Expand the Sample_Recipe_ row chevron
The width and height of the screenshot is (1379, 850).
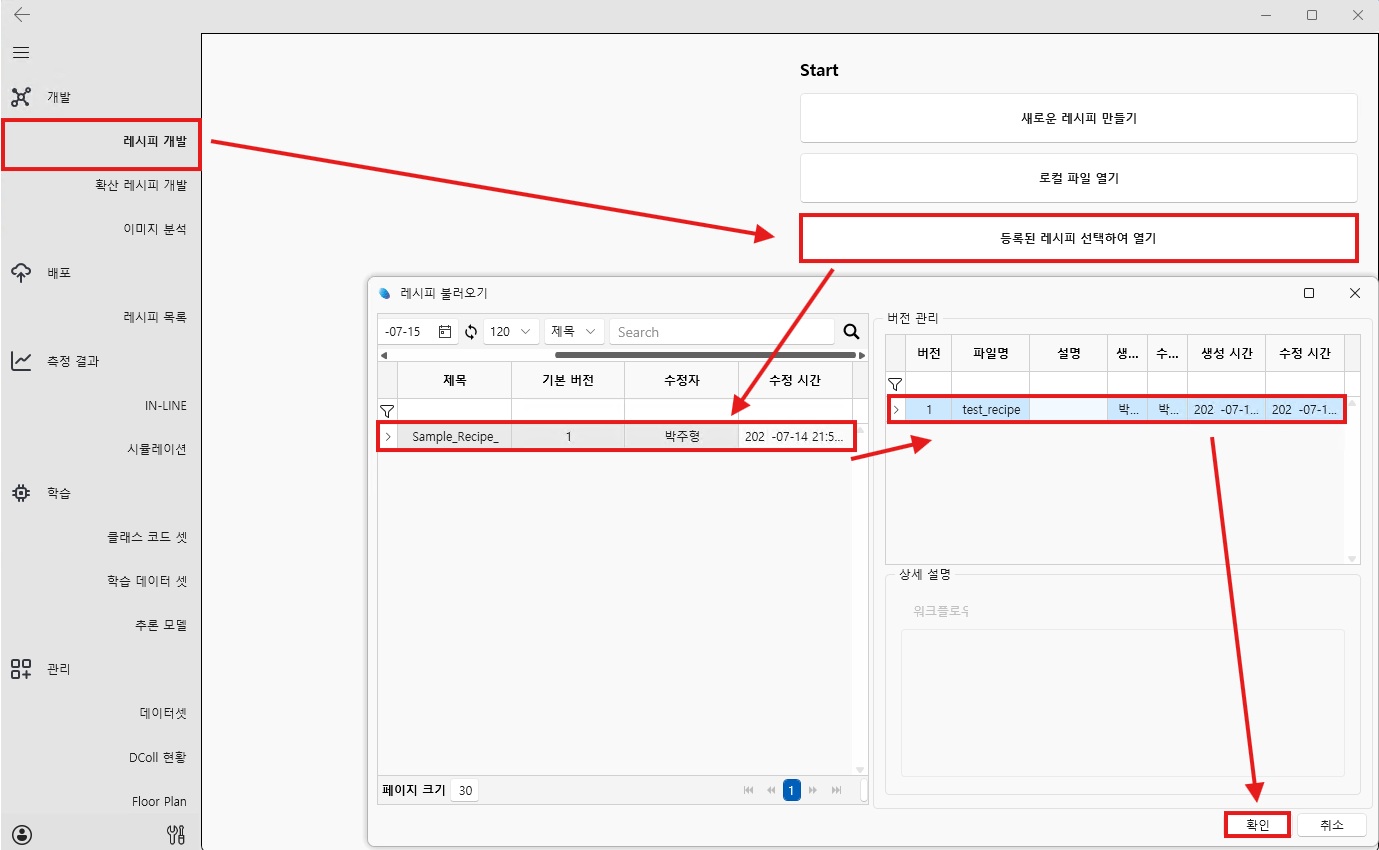click(388, 436)
